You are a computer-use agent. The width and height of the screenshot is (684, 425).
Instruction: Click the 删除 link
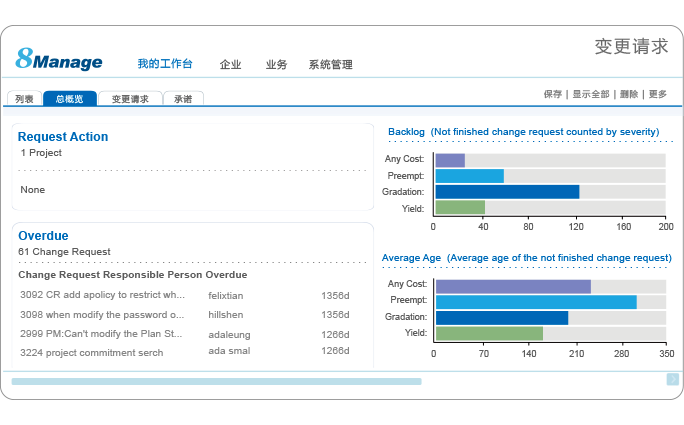pos(628,94)
